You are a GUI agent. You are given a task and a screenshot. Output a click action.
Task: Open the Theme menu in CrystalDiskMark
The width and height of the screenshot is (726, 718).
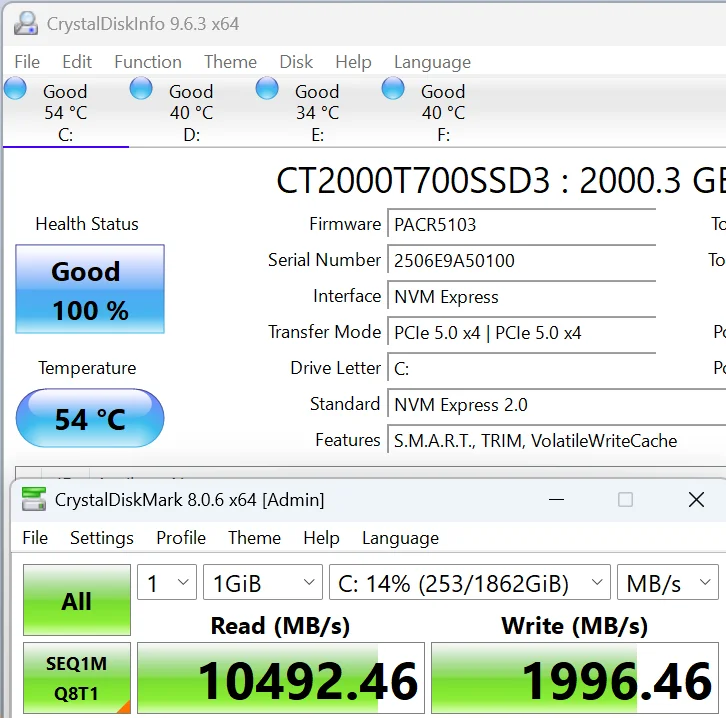click(x=255, y=538)
